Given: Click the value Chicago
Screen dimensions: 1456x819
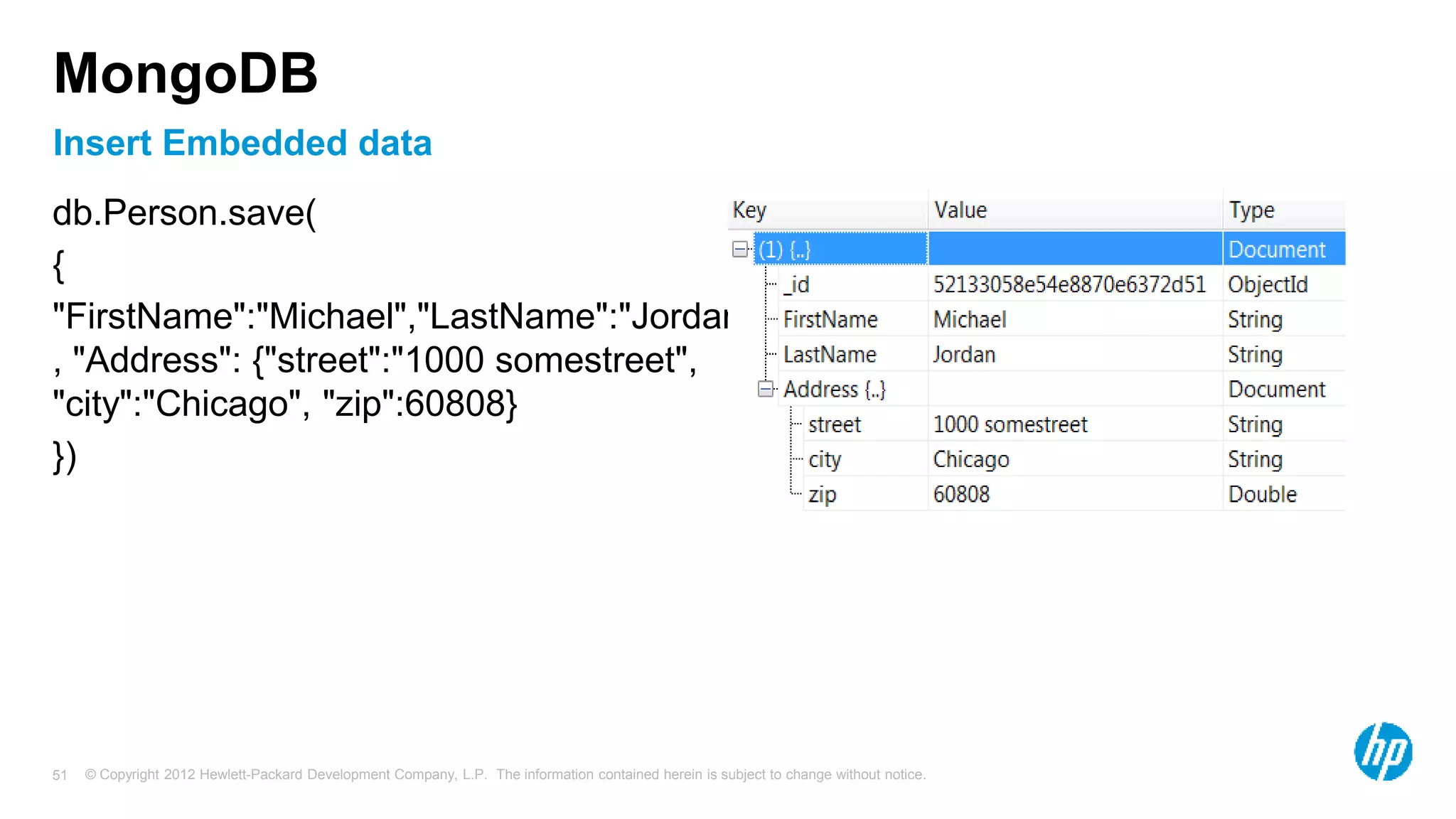Looking at the screenshot, I should [971, 459].
